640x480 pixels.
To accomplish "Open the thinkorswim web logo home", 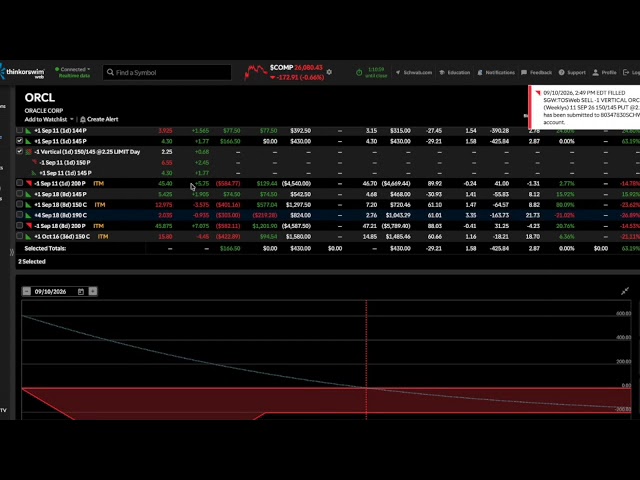I will coord(22,73).
